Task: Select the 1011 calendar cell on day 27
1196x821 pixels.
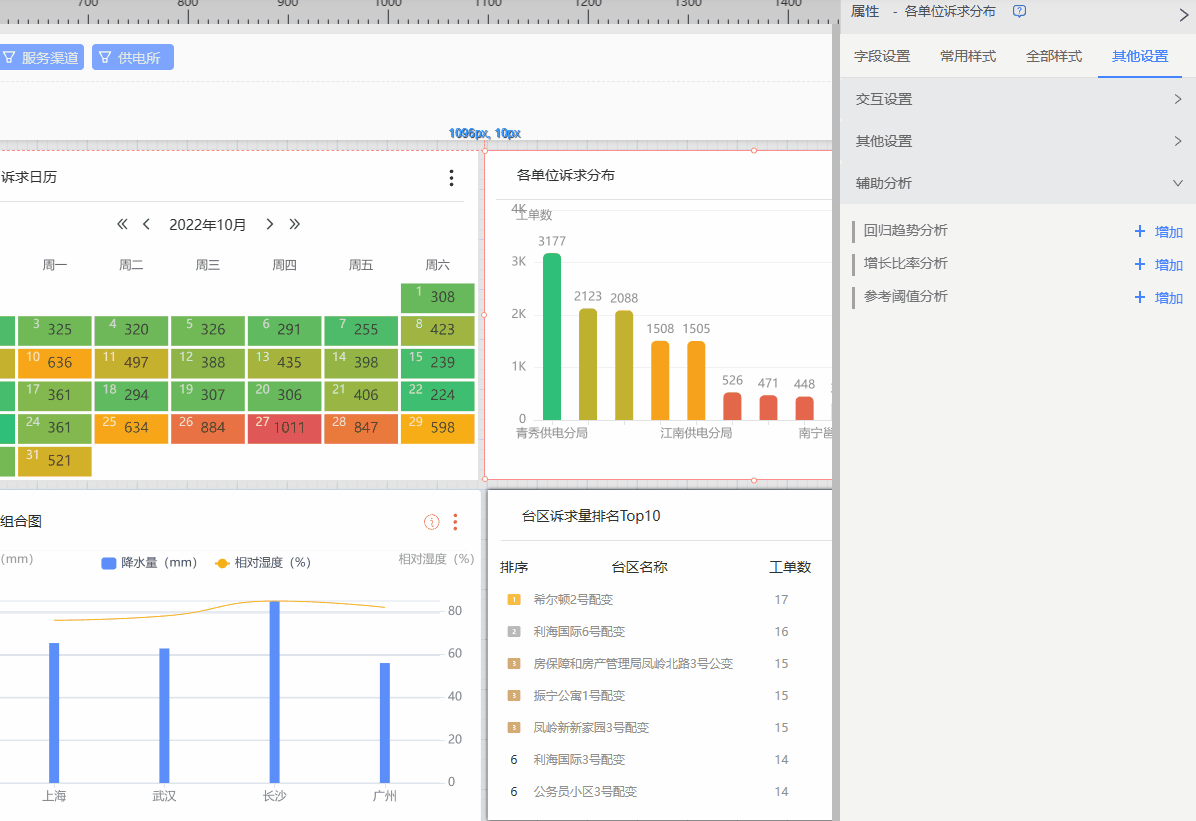Action: click(285, 428)
